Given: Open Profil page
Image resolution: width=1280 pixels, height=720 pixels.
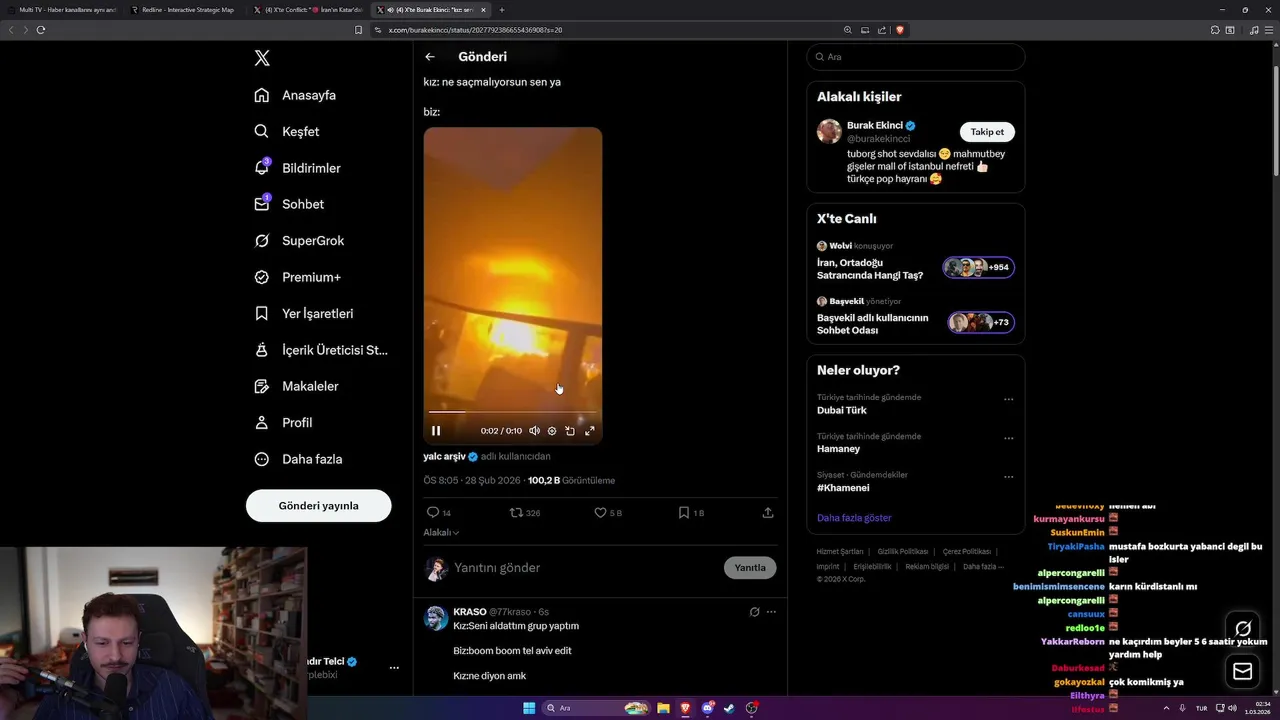Looking at the screenshot, I should [283, 423].
